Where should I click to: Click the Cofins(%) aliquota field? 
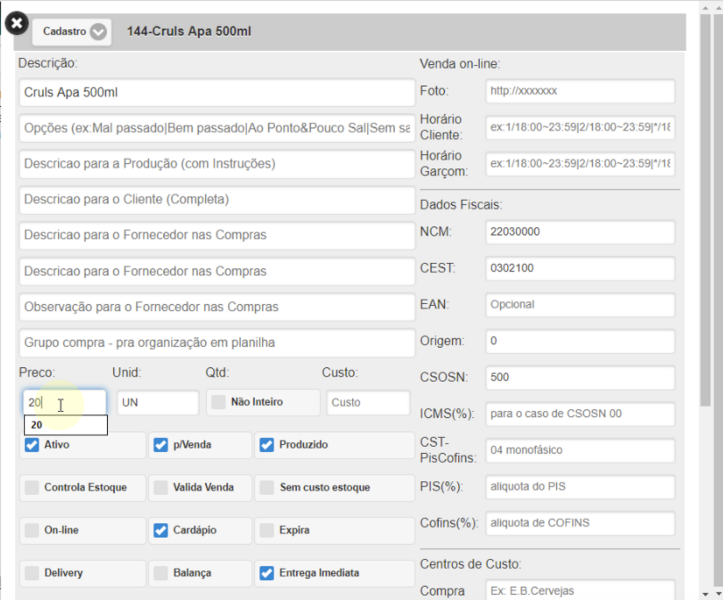(x=580, y=523)
